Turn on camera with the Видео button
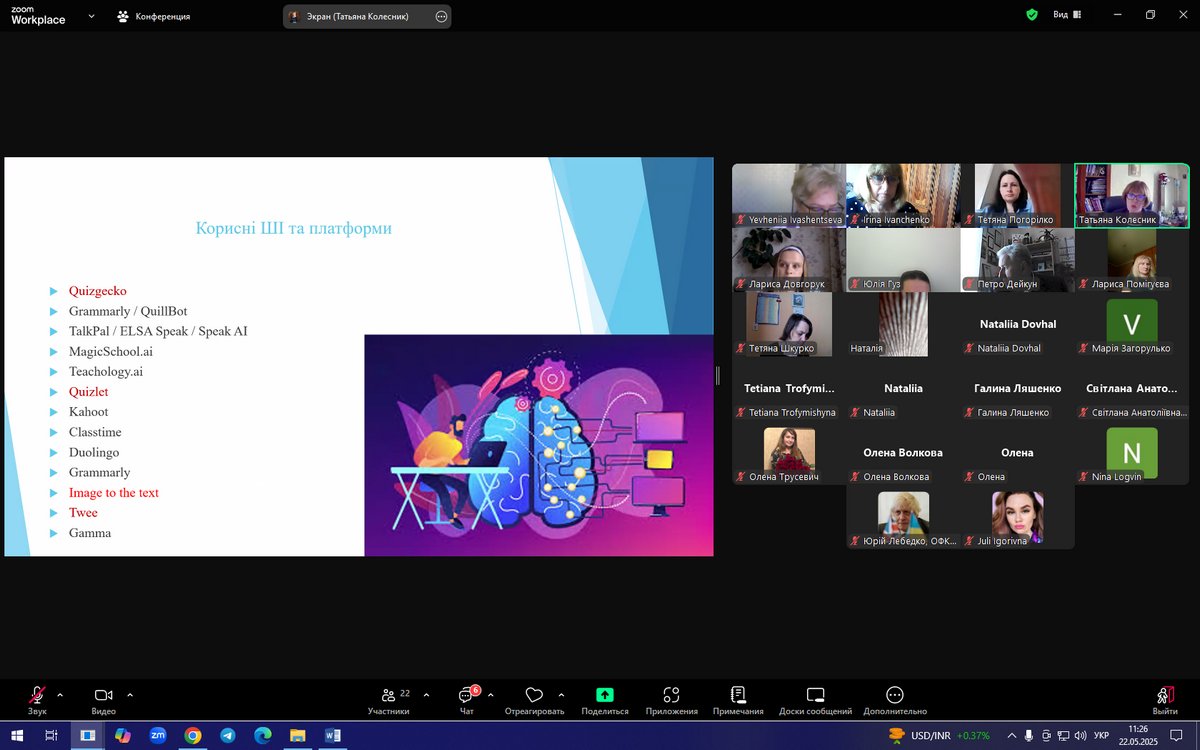 tap(103, 700)
